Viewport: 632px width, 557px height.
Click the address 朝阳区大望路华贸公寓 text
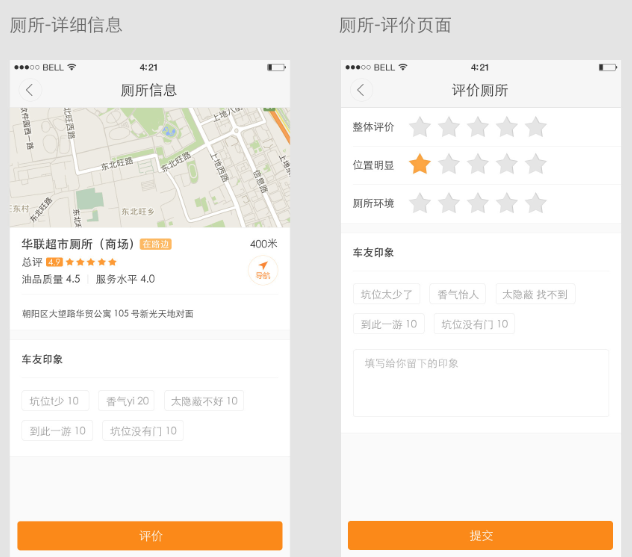point(108,314)
